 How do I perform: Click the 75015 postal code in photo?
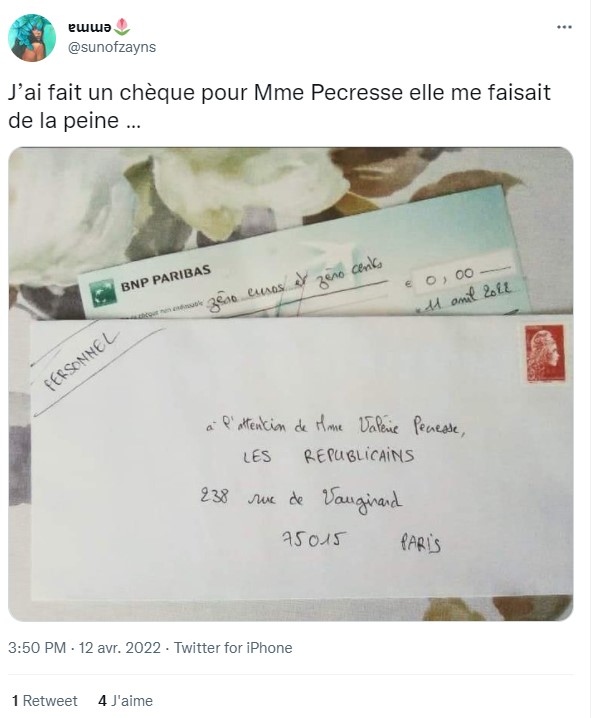pyautogui.click(x=314, y=539)
